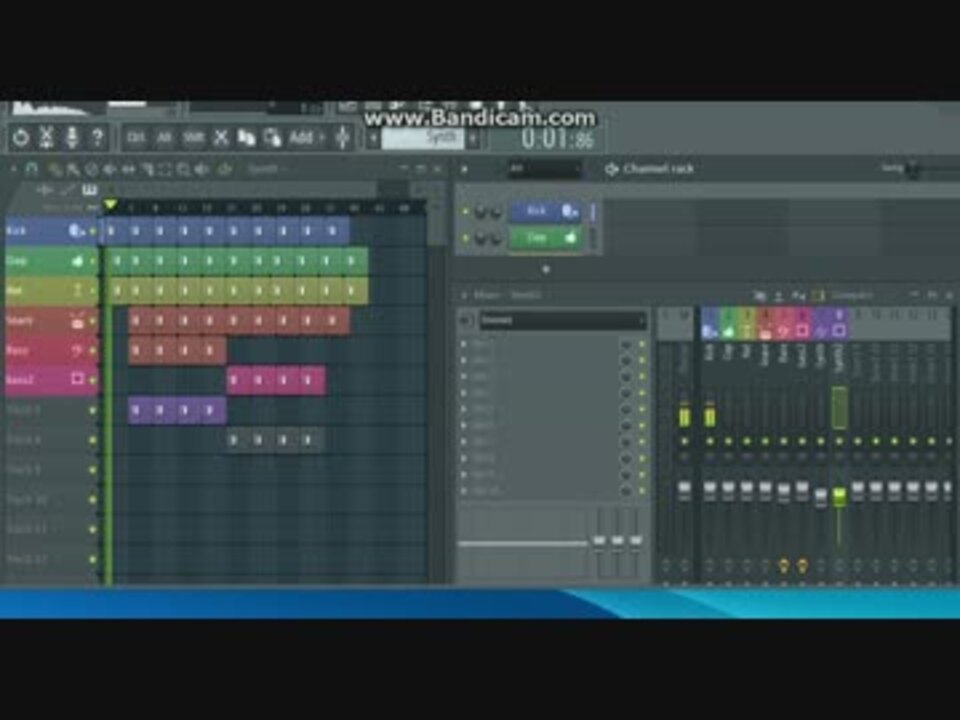This screenshot has width=960, height=720.
Task: Open the playlist window menu arrow
Action: tap(13, 169)
